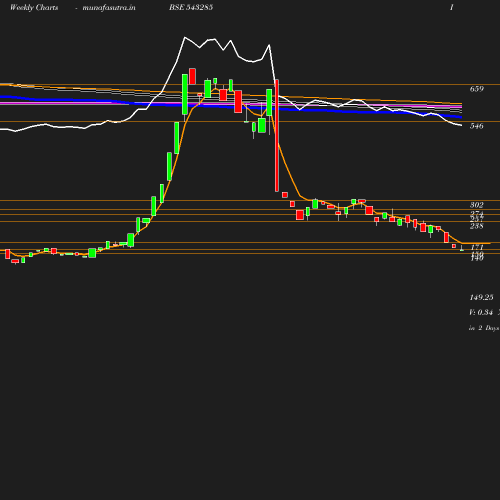Click the latest small green candle at 149
500x500 pixels.
(462, 249)
